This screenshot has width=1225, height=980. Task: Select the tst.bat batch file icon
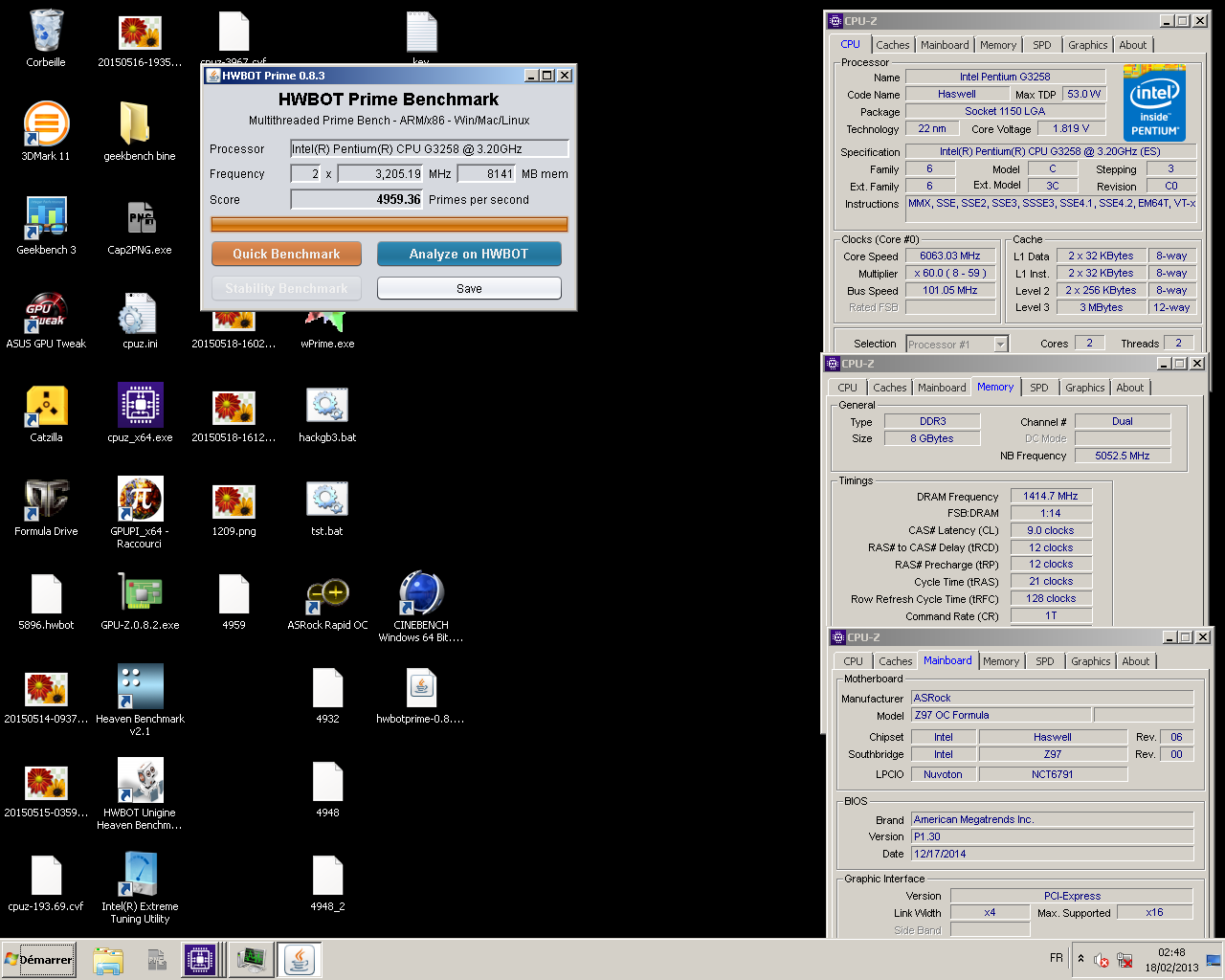[x=327, y=507]
